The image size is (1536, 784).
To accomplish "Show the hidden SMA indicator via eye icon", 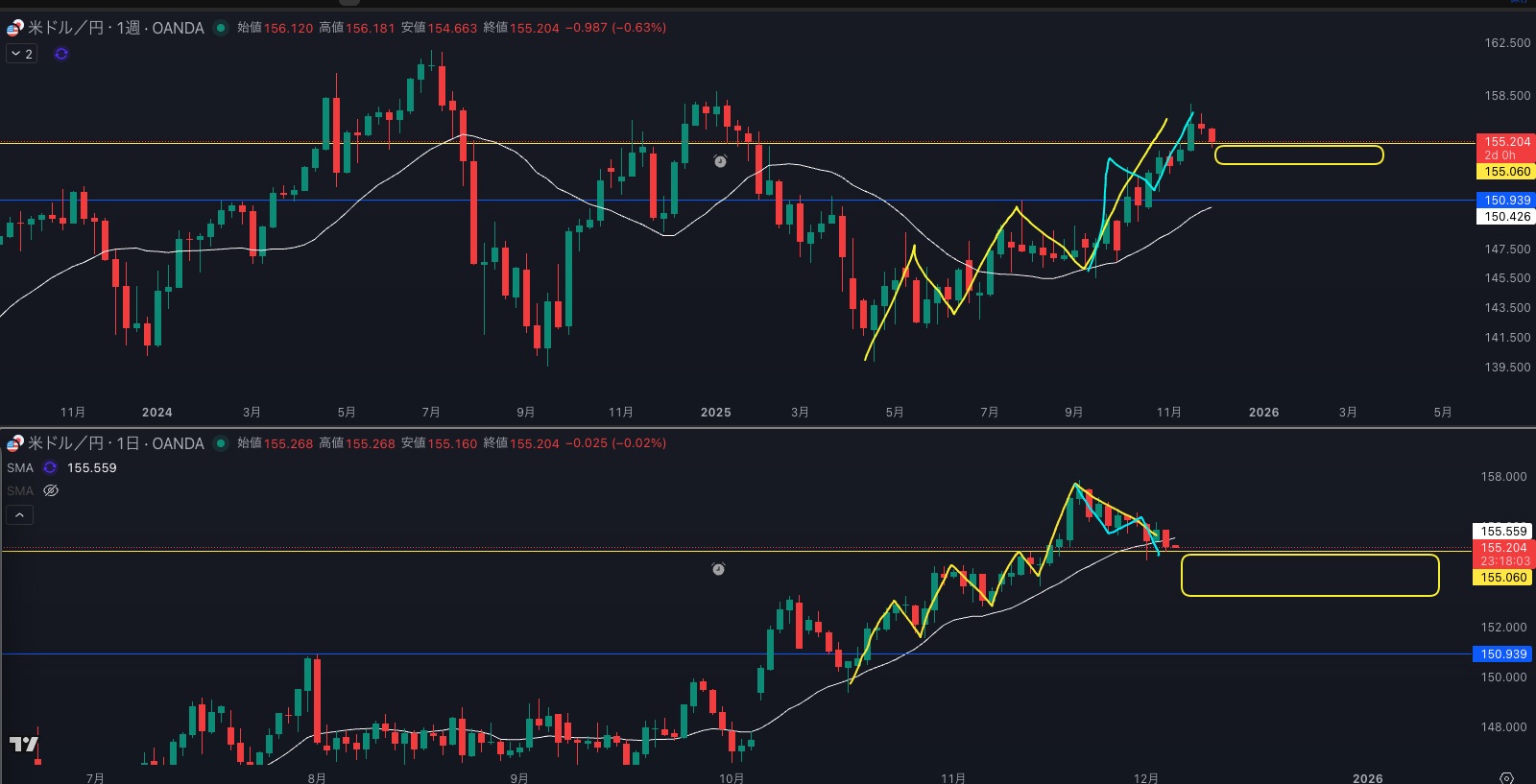I will point(52,490).
